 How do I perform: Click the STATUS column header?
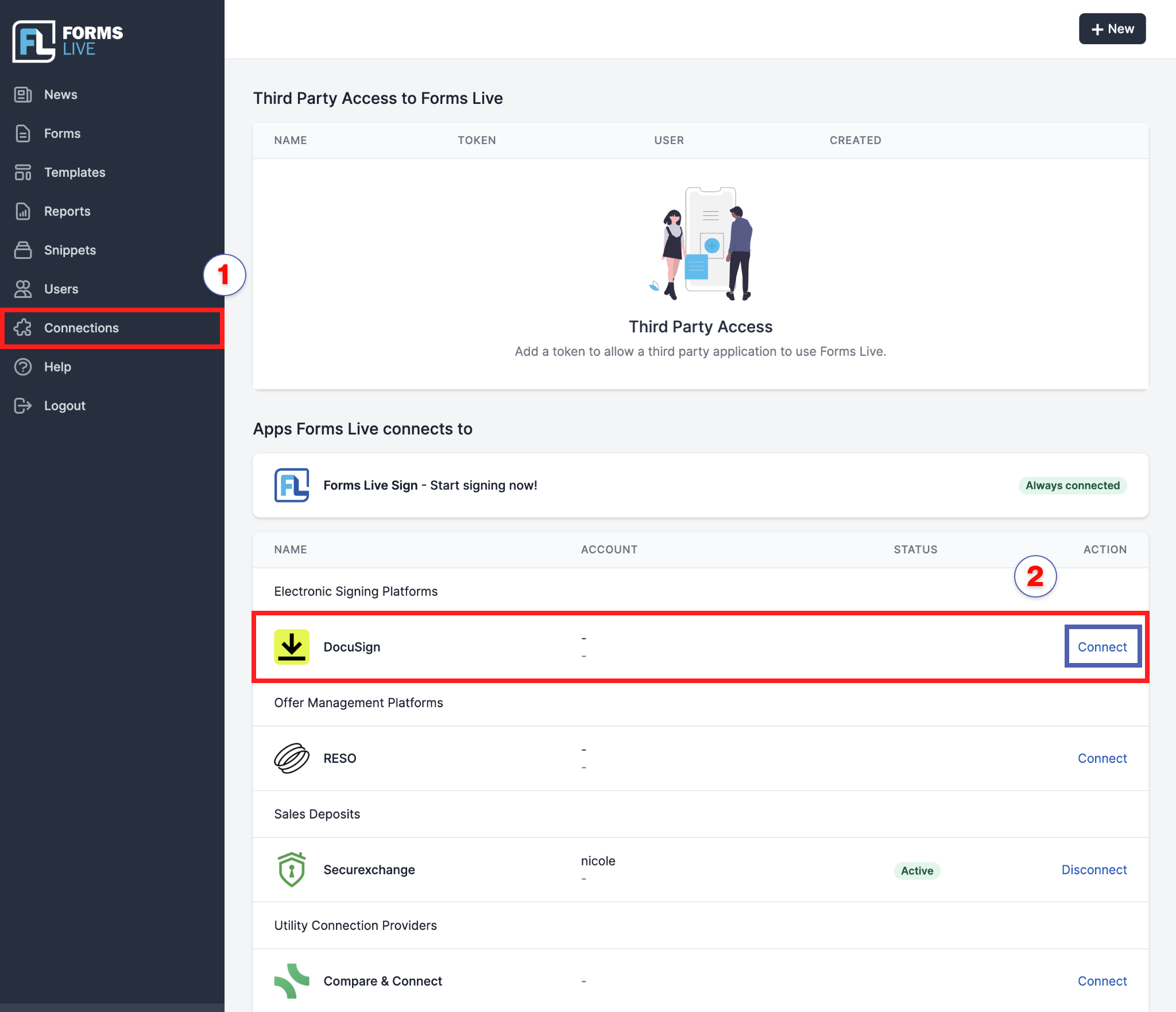915,549
